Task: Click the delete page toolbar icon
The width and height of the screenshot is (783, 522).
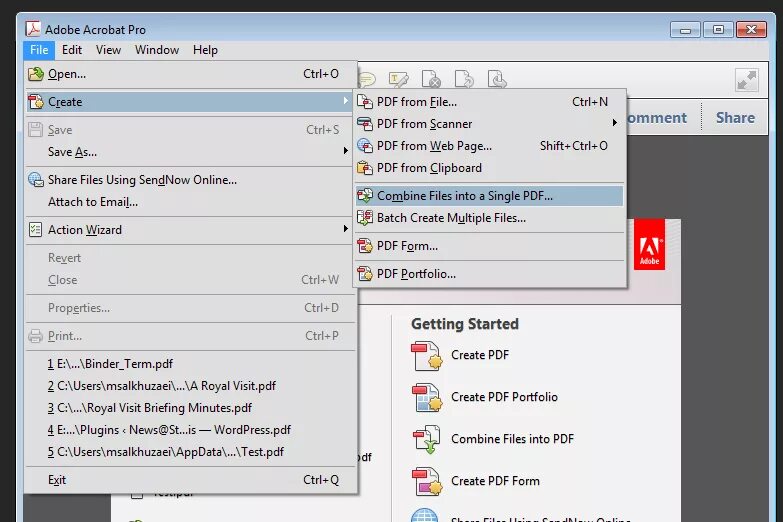Action: pos(431,79)
